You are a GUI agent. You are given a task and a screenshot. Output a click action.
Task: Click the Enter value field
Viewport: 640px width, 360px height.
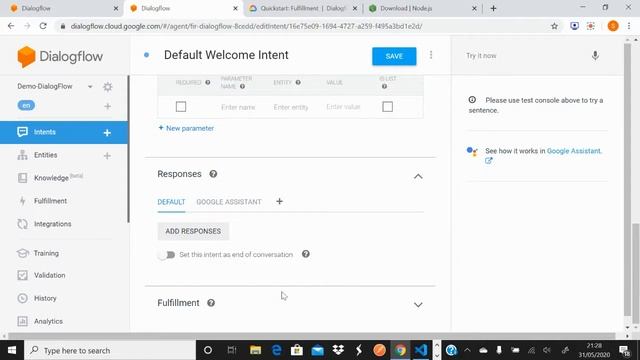(x=343, y=107)
